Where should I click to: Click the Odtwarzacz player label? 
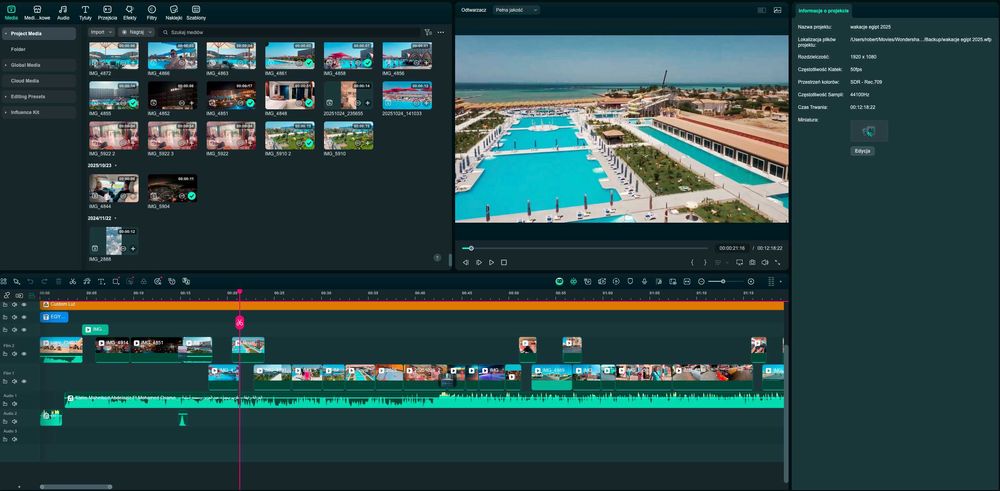click(474, 10)
